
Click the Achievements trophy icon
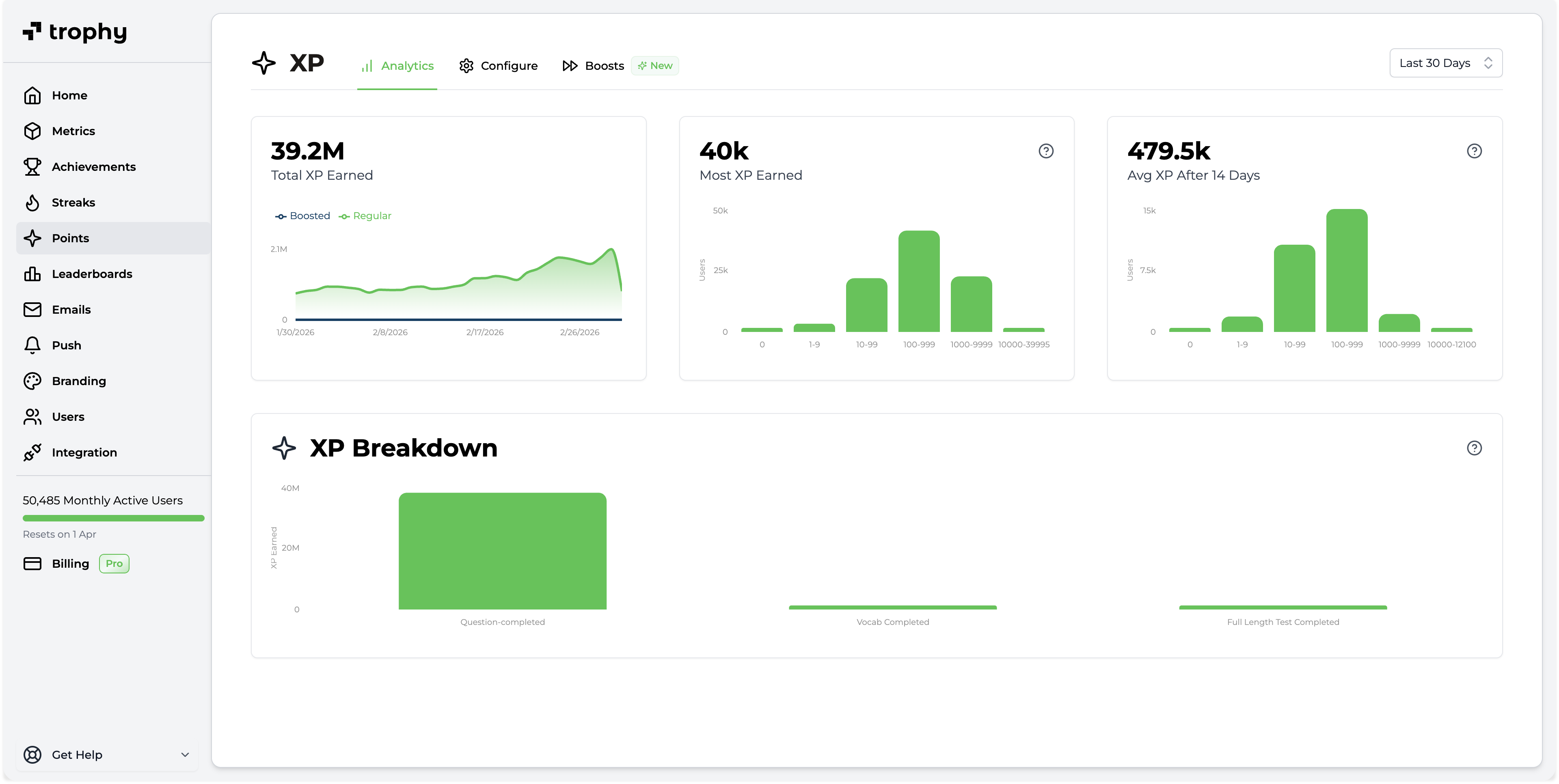tap(32, 166)
